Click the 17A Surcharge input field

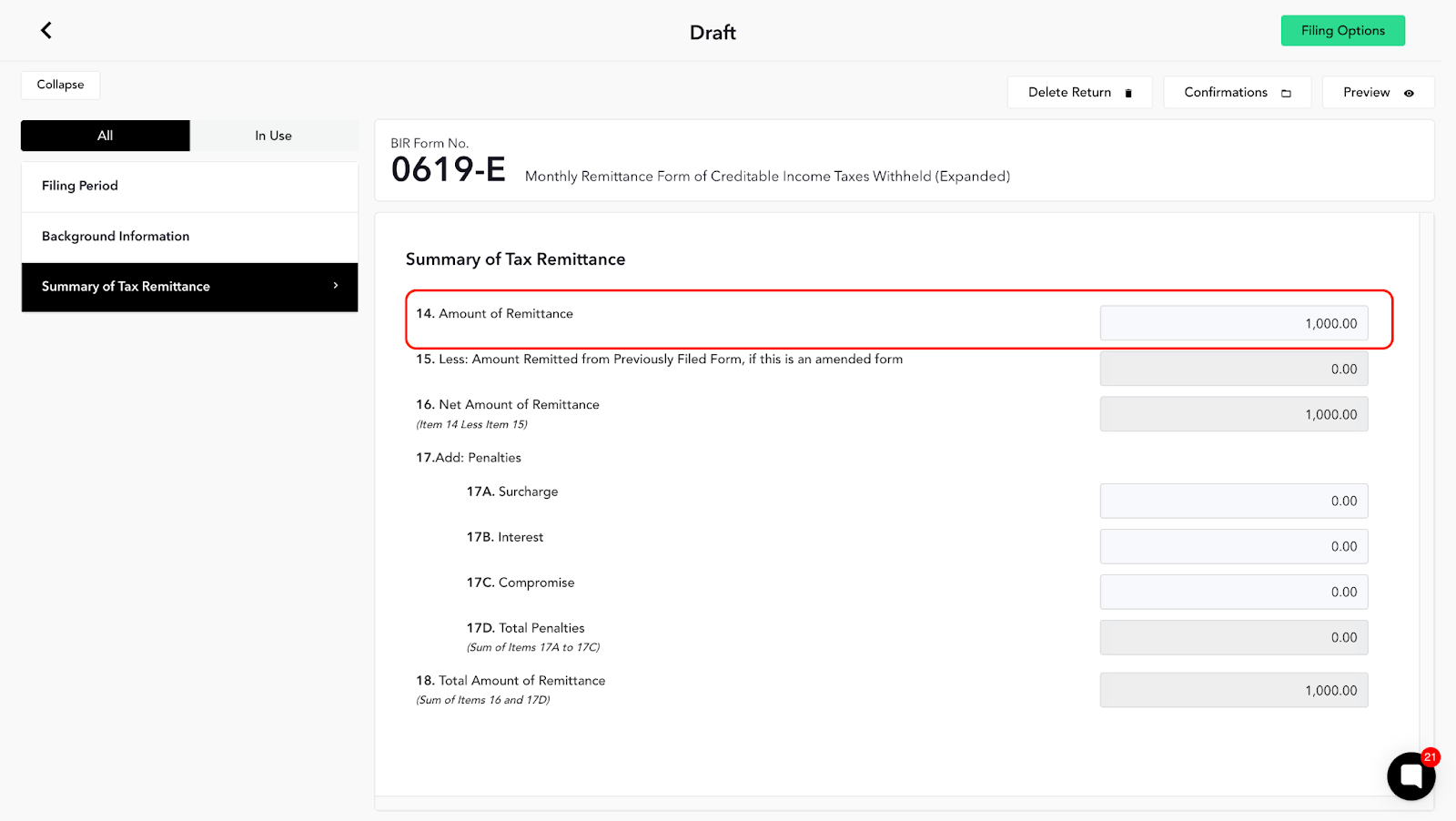tap(1233, 501)
